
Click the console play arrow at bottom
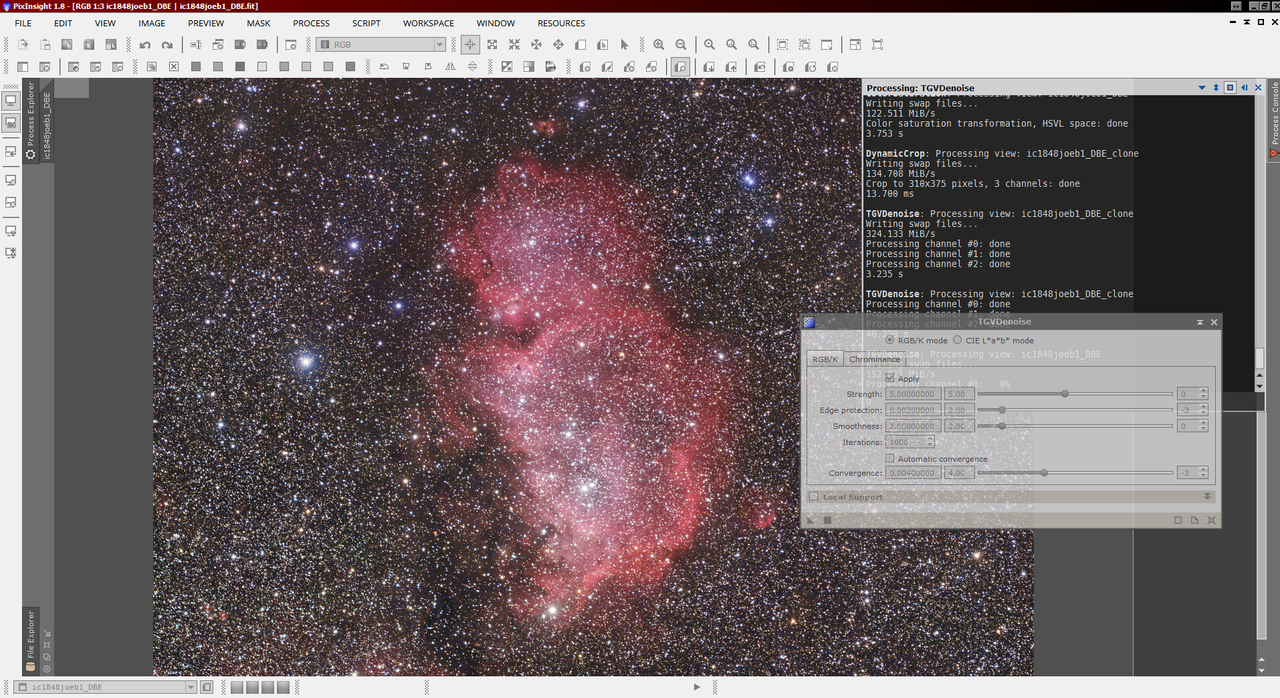click(x=697, y=687)
